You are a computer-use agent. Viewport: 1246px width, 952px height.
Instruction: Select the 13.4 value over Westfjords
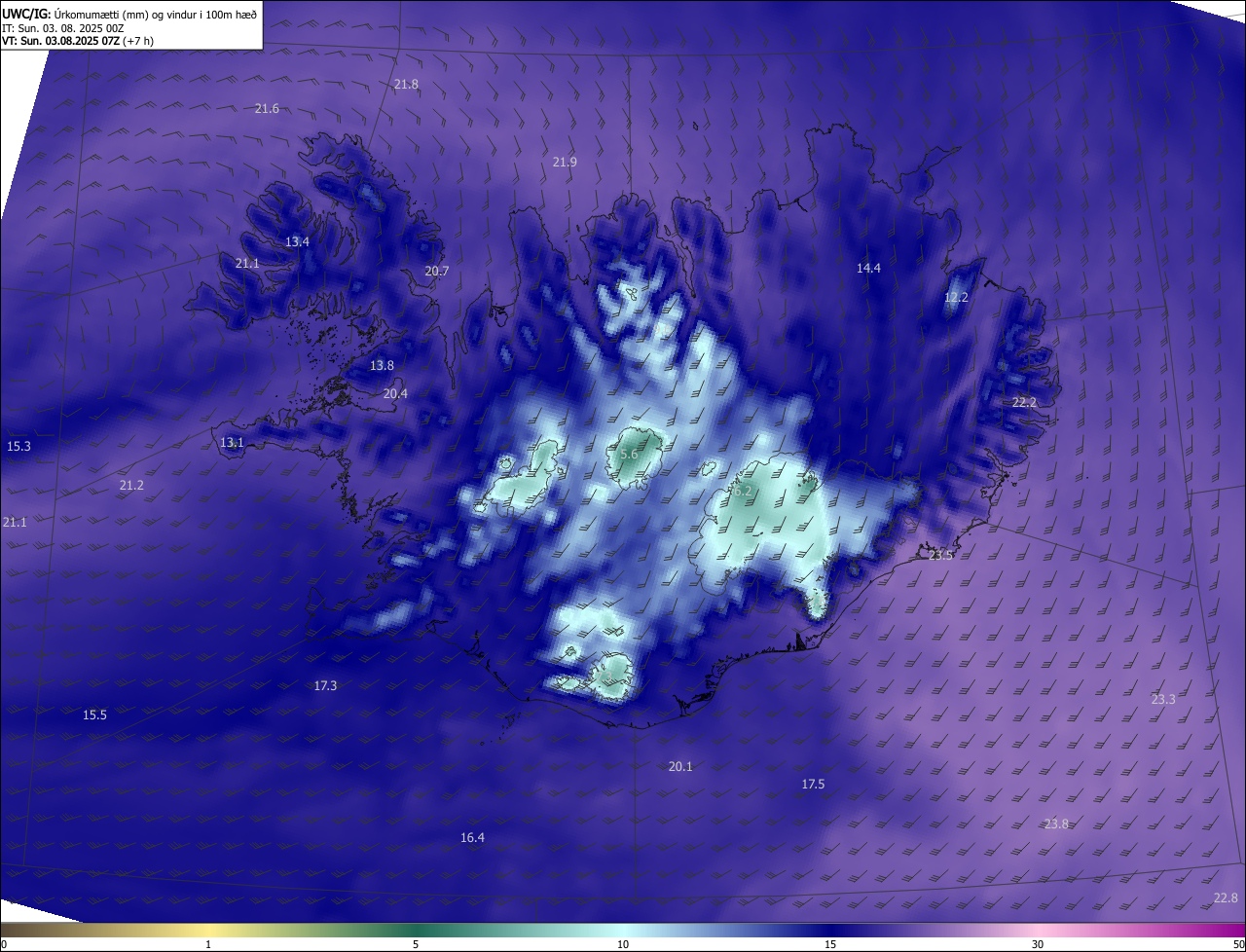(x=298, y=241)
